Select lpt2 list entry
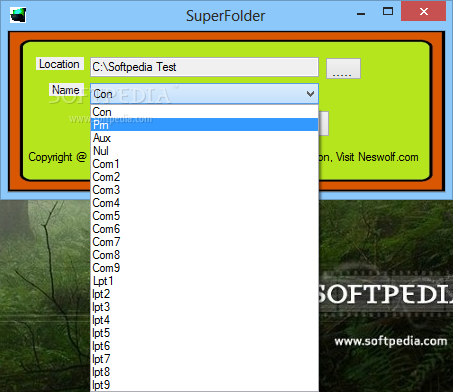The height and width of the screenshot is (392, 453). pyautogui.click(x=204, y=294)
